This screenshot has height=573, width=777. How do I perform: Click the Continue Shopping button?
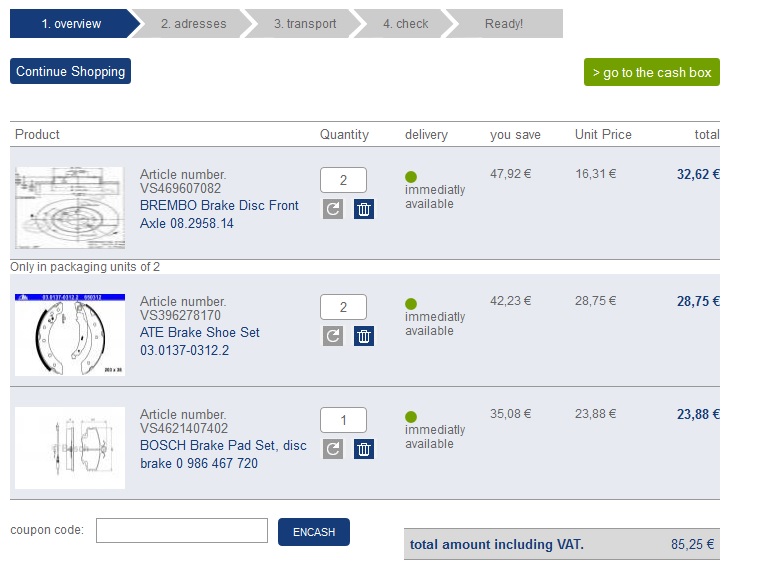(x=70, y=71)
